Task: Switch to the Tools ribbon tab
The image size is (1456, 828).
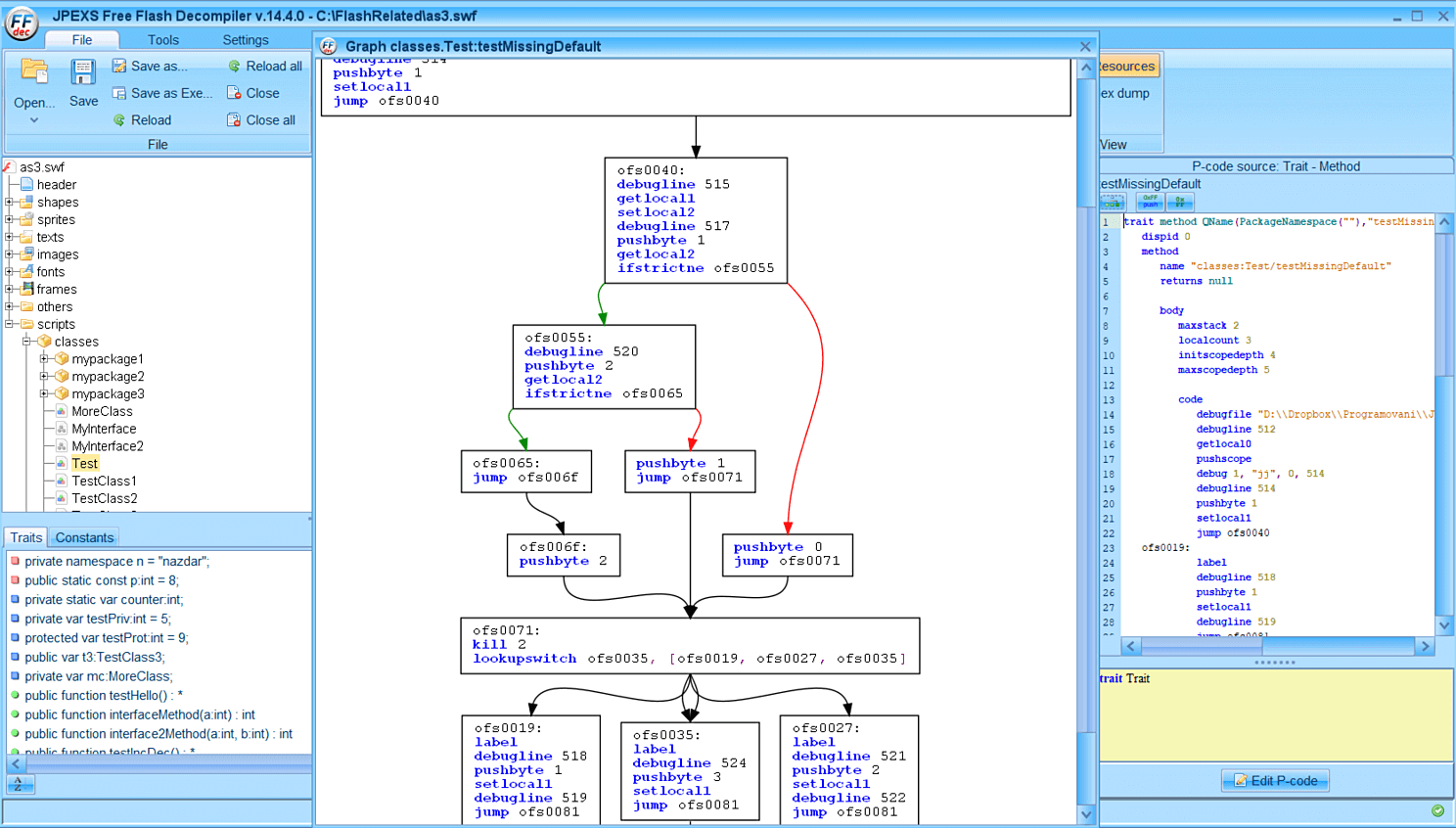Action: tap(163, 40)
